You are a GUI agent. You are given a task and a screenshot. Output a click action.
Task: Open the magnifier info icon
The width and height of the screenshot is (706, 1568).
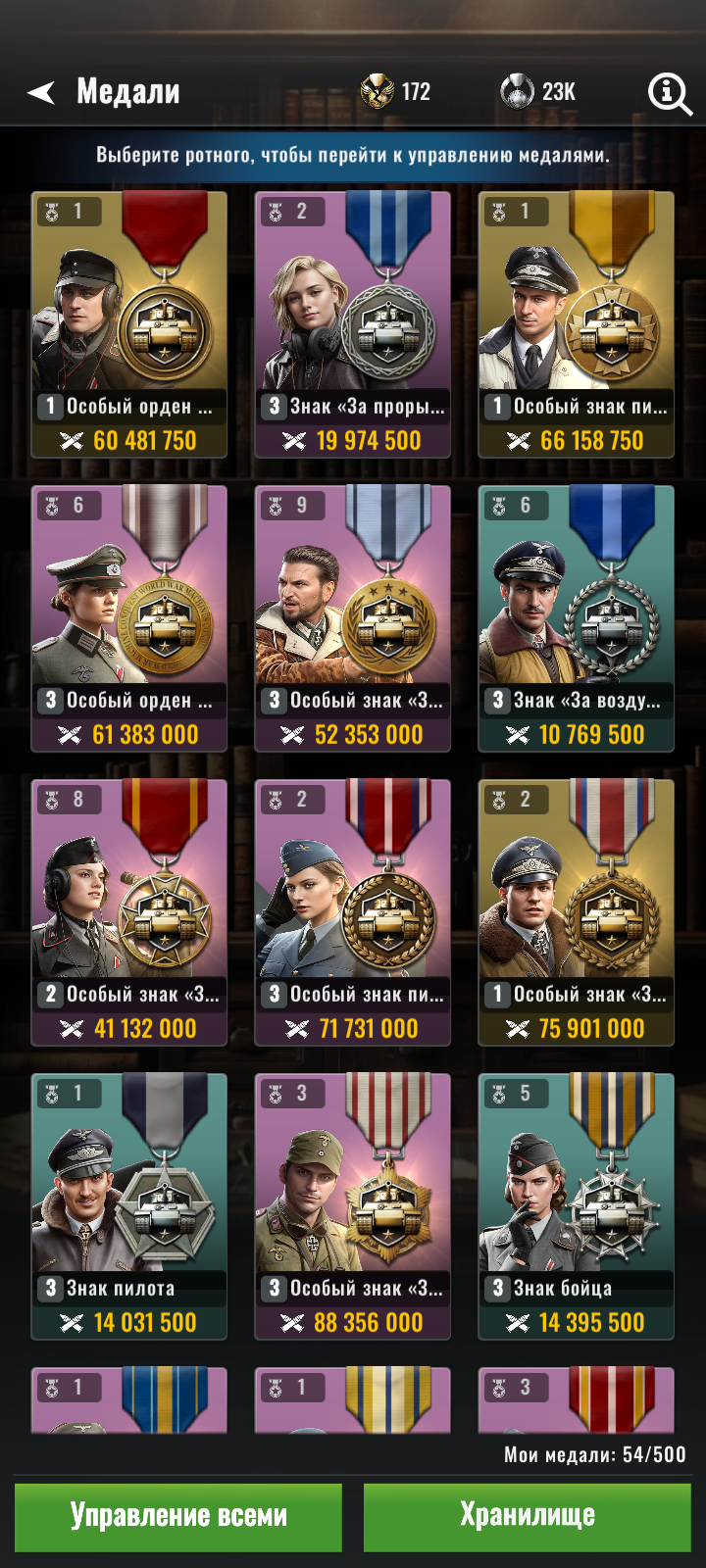(x=670, y=93)
